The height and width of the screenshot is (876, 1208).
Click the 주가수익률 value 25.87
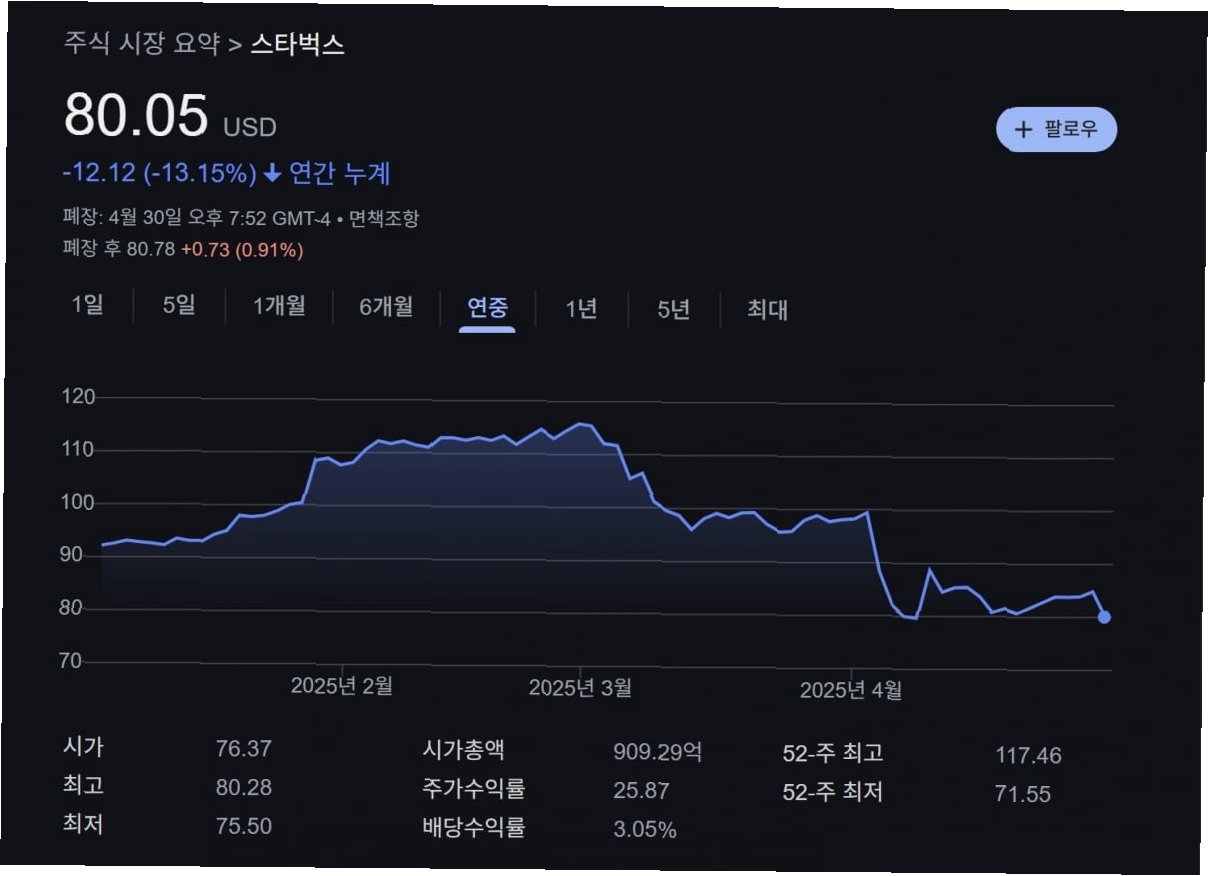(641, 791)
